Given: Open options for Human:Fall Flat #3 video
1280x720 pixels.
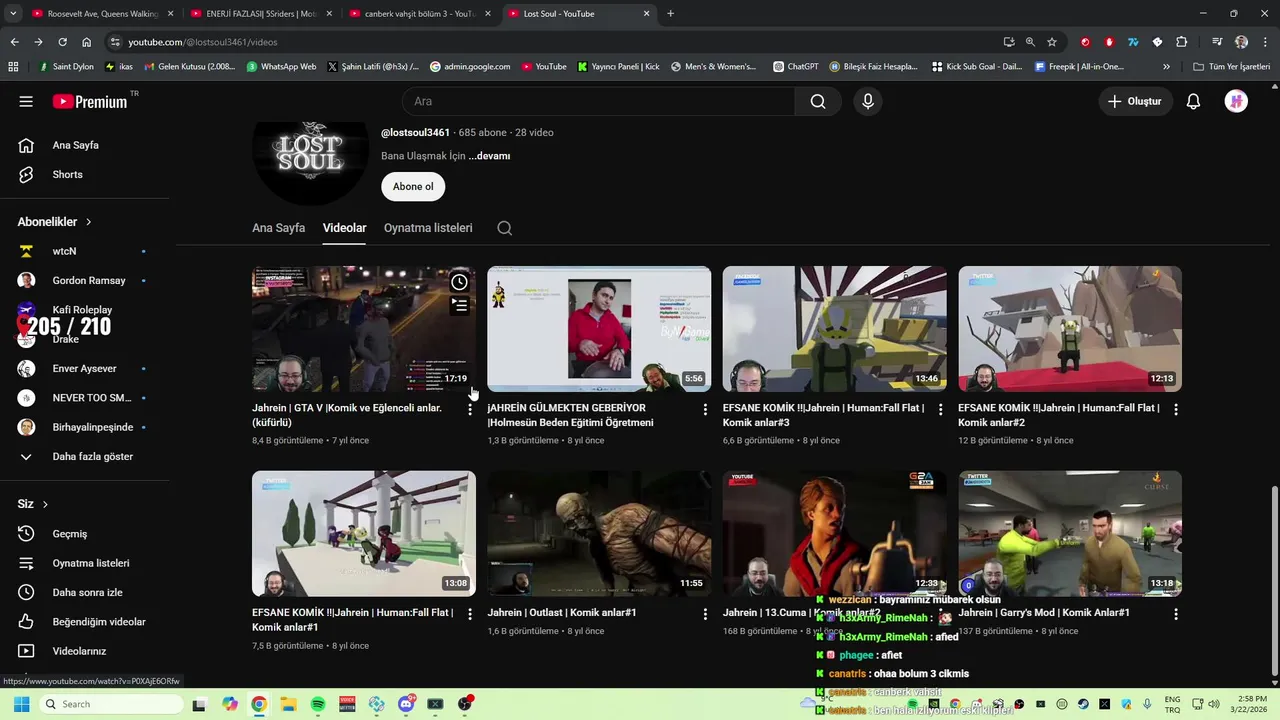Looking at the screenshot, I should pos(940,410).
